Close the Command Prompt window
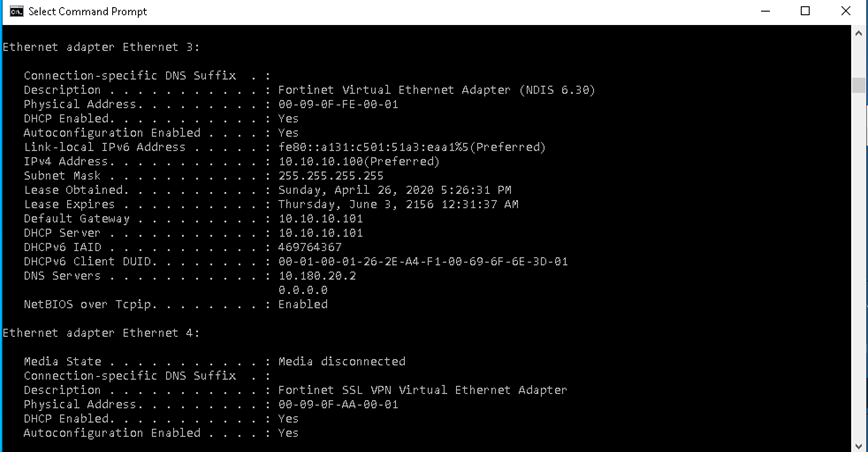 (x=847, y=12)
